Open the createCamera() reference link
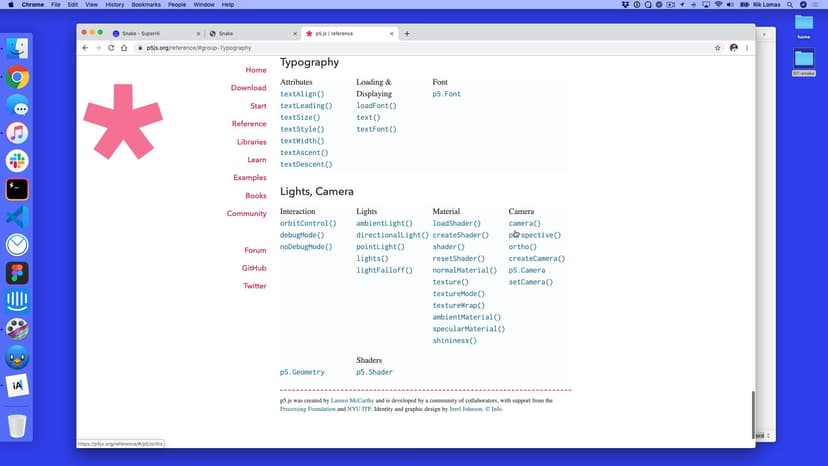828x466 pixels. pyautogui.click(x=536, y=259)
